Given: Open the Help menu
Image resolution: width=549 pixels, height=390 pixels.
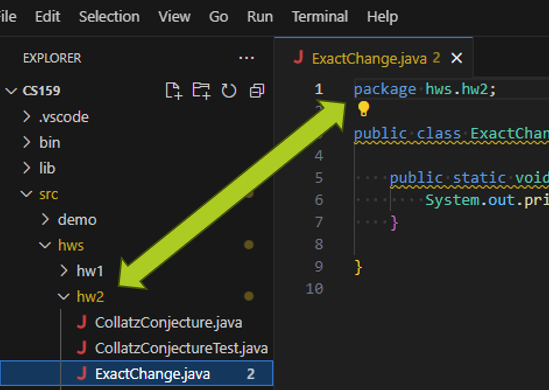Looking at the screenshot, I should 382,16.
